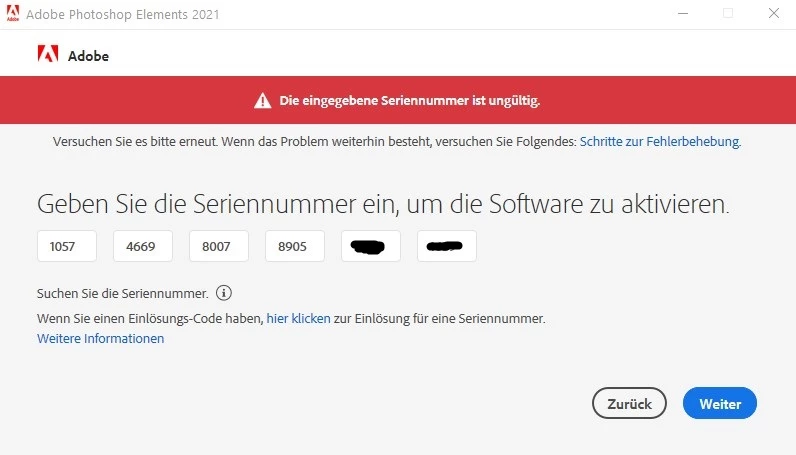Click the warning triangle in the red banner
Image resolution: width=796 pixels, height=455 pixels.
[x=262, y=101]
